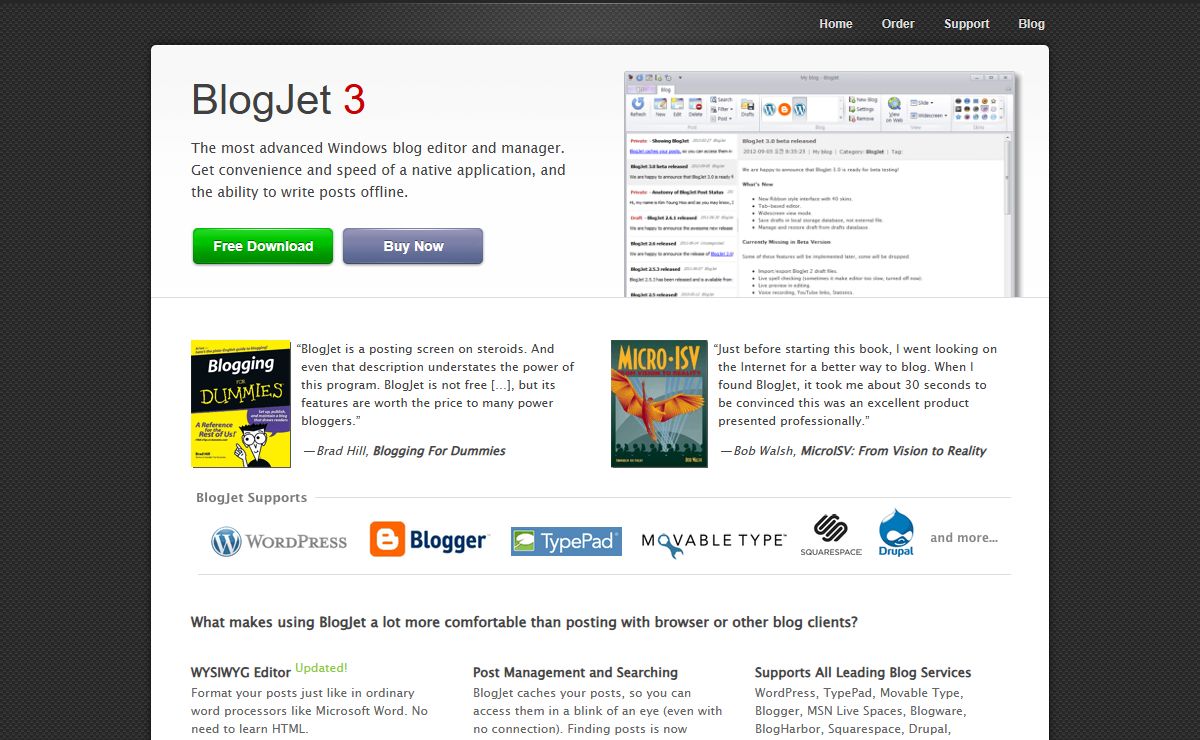This screenshot has height=740, width=1200.
Task: Click the Delete post icon in BlogJet screenshot
Action: (x=695, y=107)
